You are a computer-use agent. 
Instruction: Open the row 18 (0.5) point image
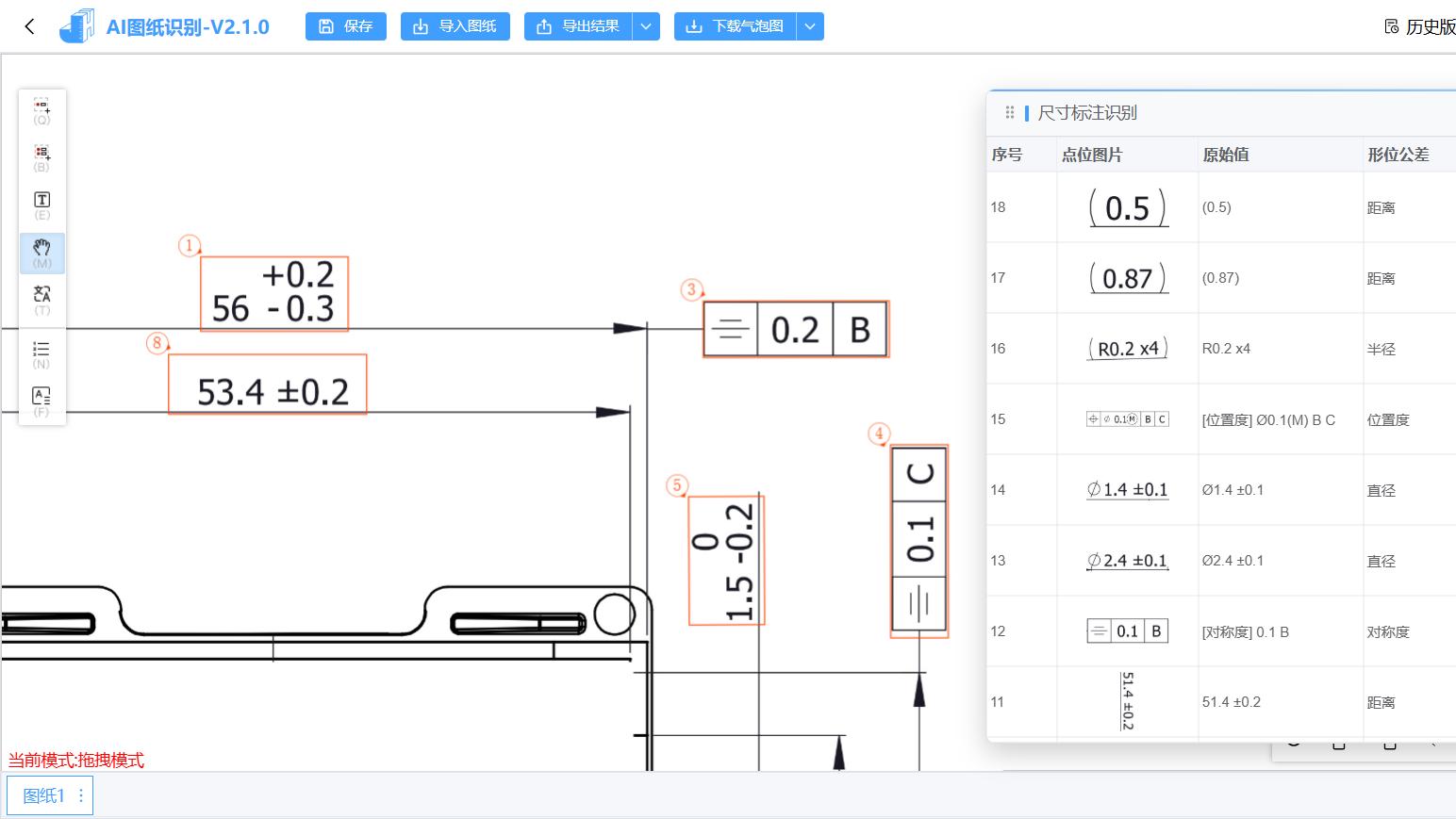(1128, 207)
